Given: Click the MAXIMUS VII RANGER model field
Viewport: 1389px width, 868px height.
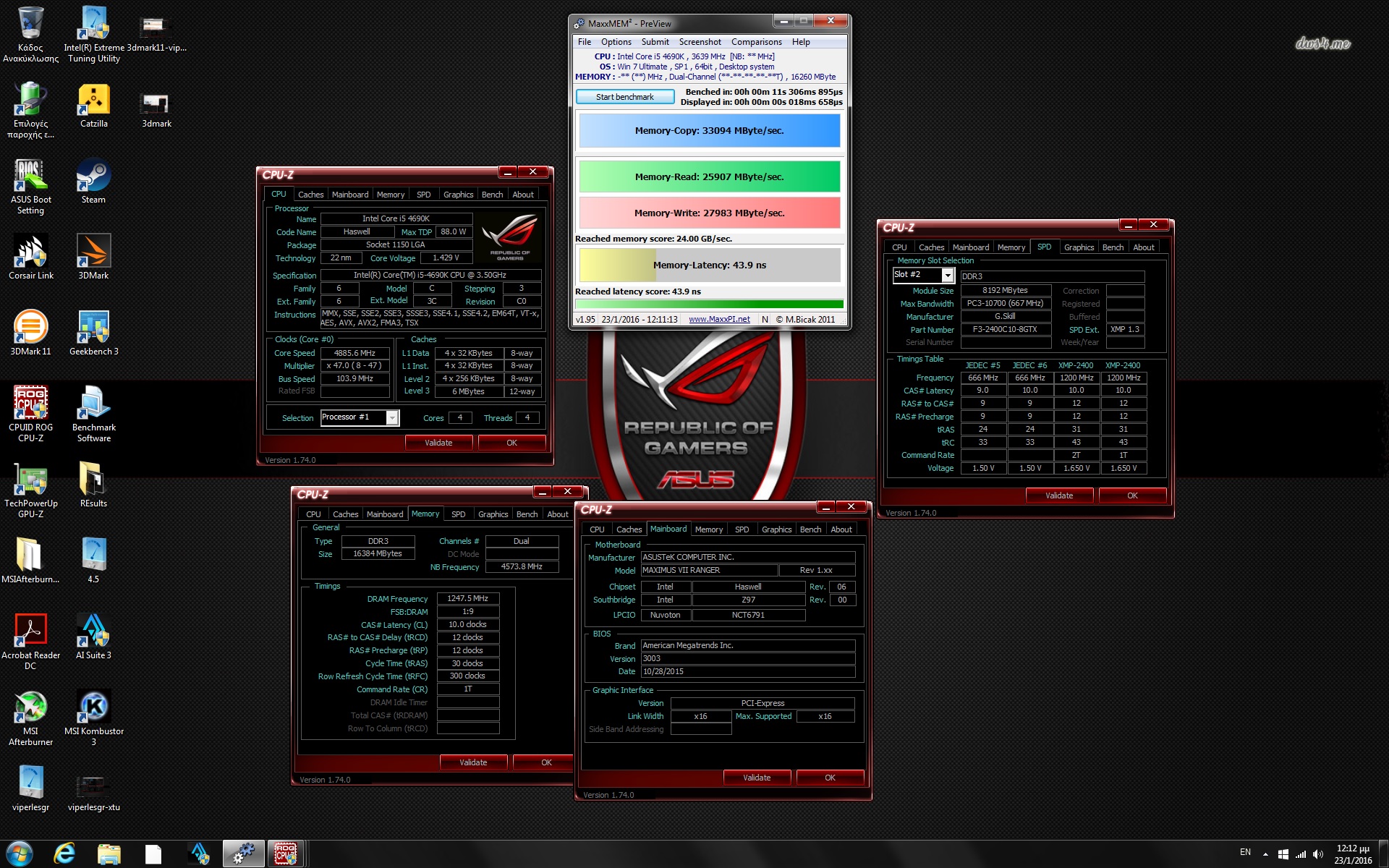Looking at the screenshot, I should [709, 570].
